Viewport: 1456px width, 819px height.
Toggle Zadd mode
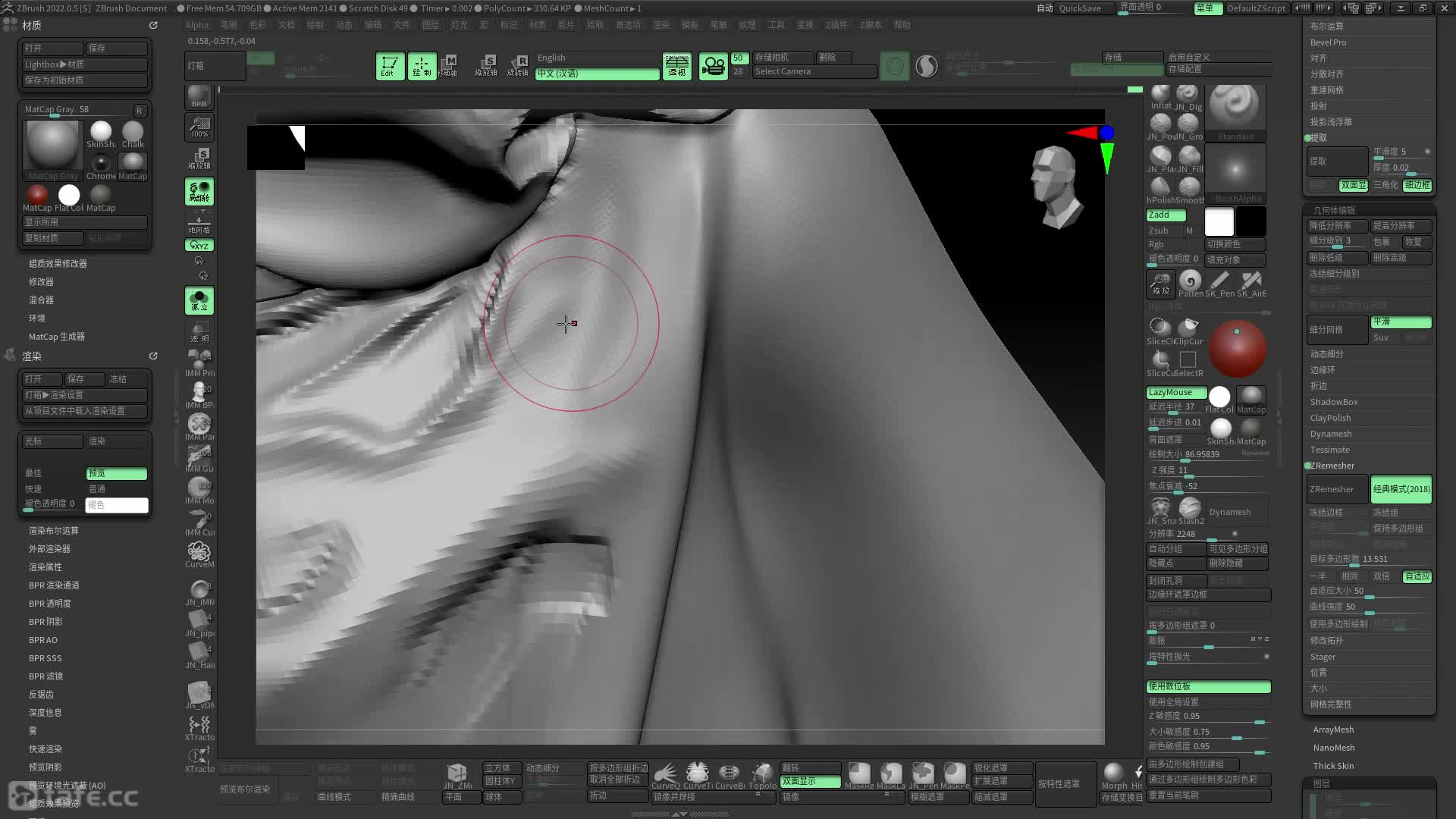pos(1166,215)
